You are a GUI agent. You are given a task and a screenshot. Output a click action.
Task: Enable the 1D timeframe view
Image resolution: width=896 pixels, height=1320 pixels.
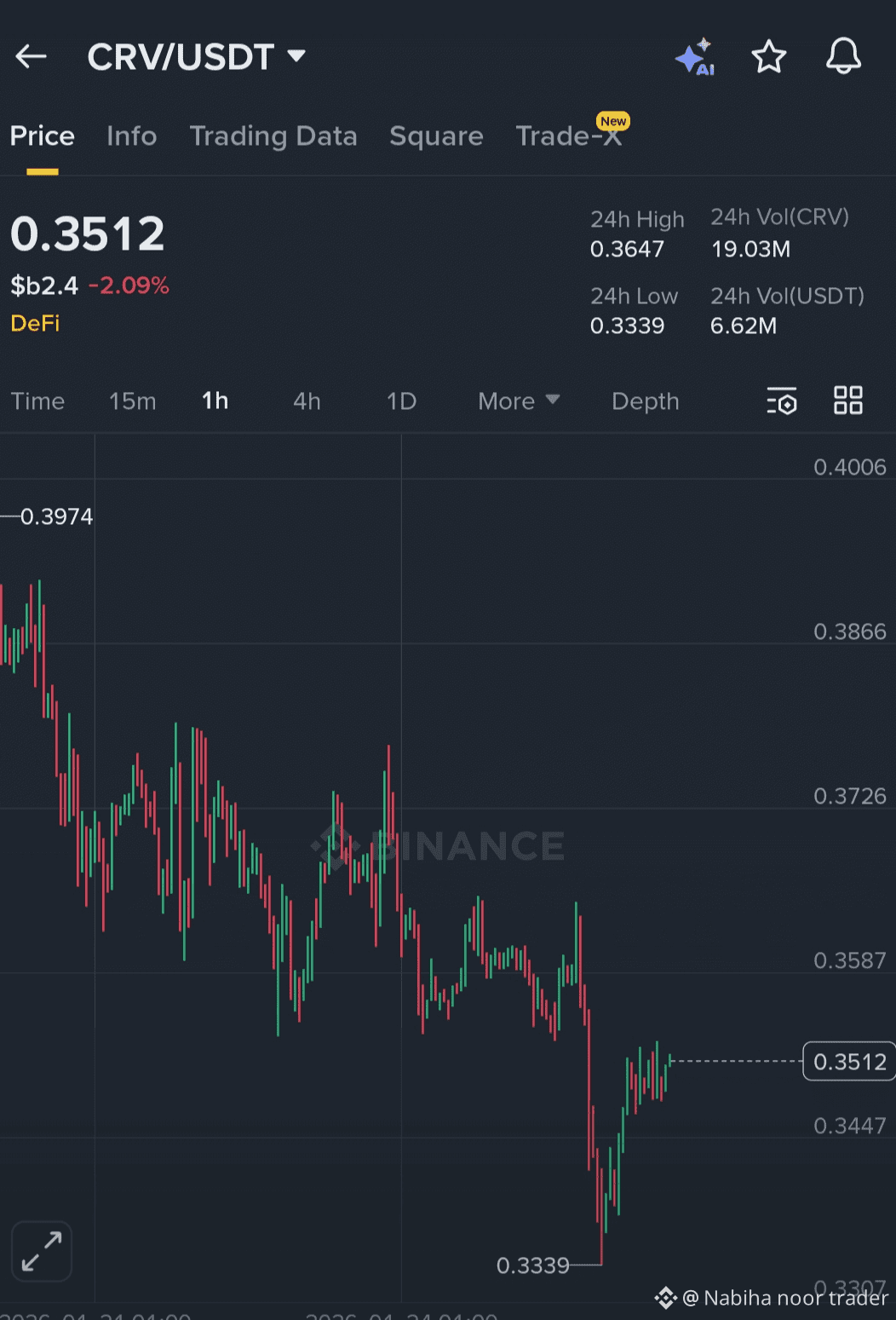click(400, 401)
